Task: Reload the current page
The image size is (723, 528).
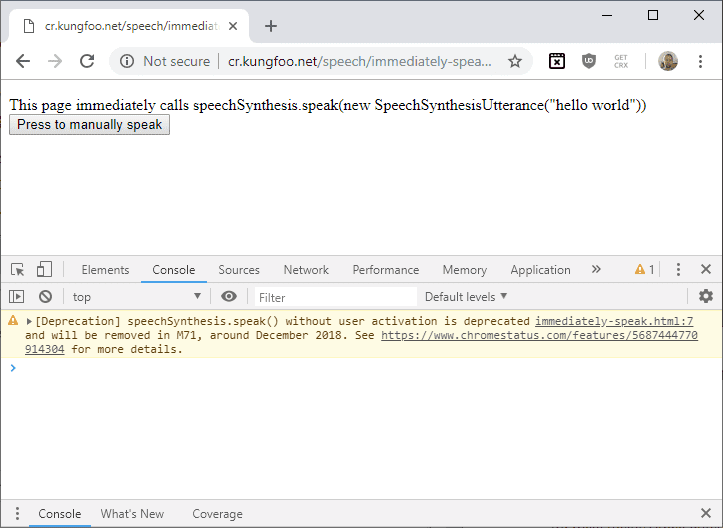Action: click(87, 61)
